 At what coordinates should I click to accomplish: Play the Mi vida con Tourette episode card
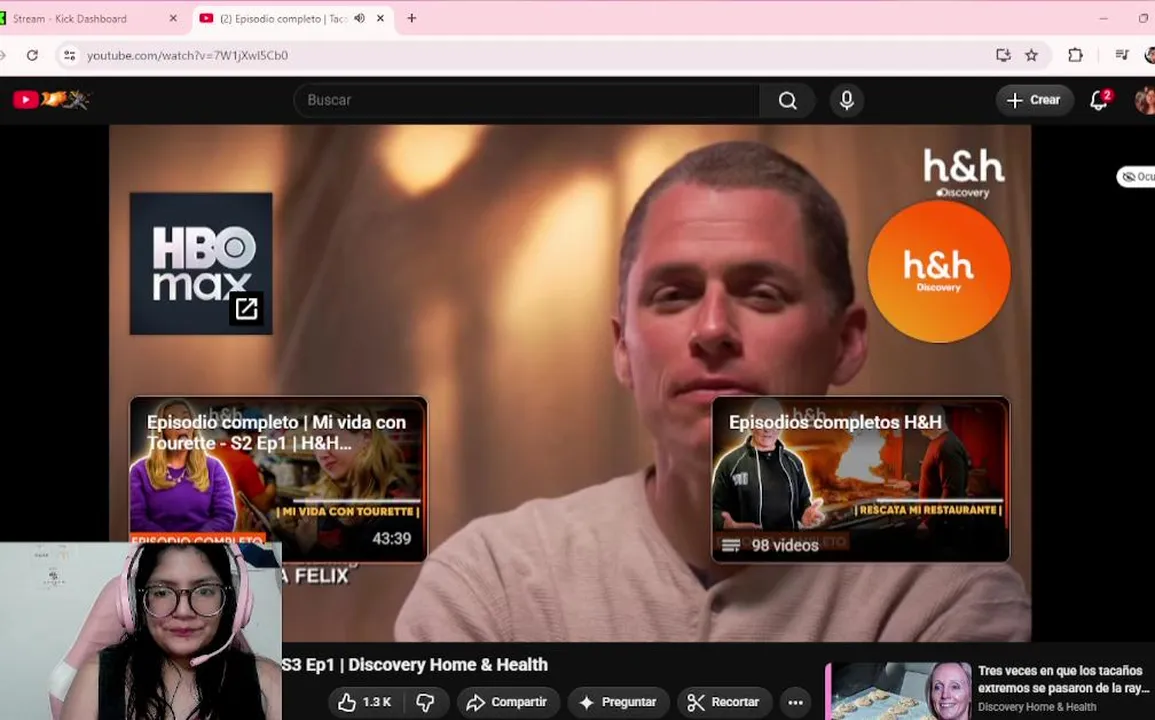click(278, 479)
